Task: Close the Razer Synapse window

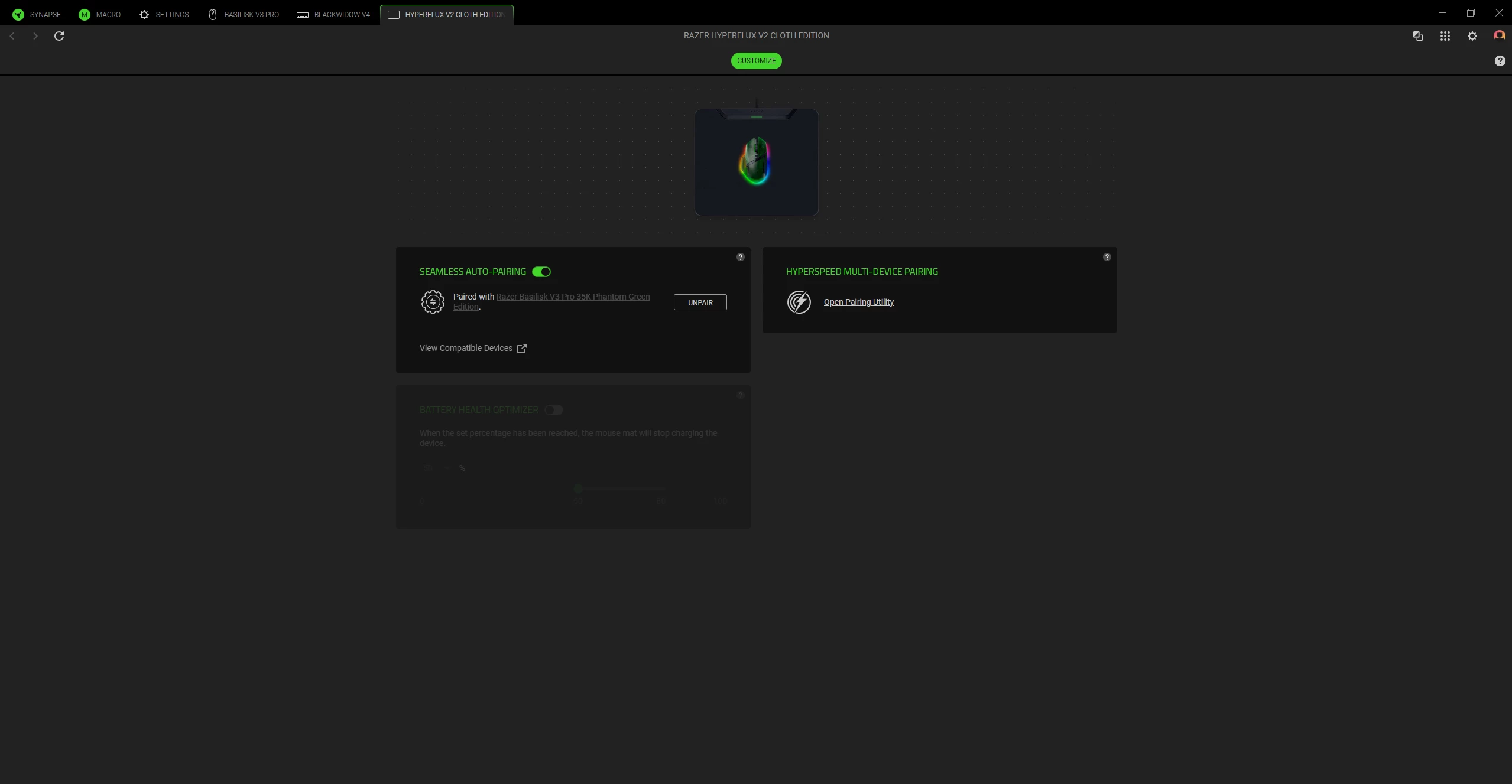Action: tap(1499, 12)
